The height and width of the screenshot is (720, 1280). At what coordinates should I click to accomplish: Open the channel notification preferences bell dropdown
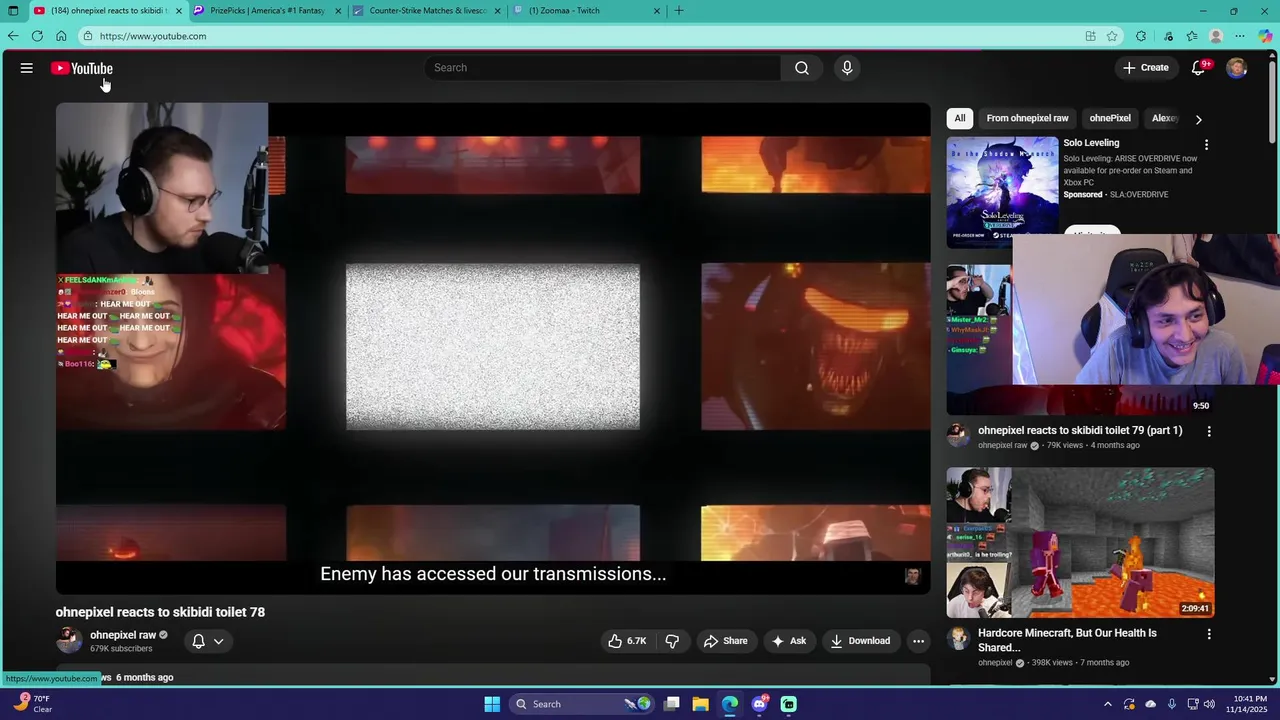click(208, 641)
